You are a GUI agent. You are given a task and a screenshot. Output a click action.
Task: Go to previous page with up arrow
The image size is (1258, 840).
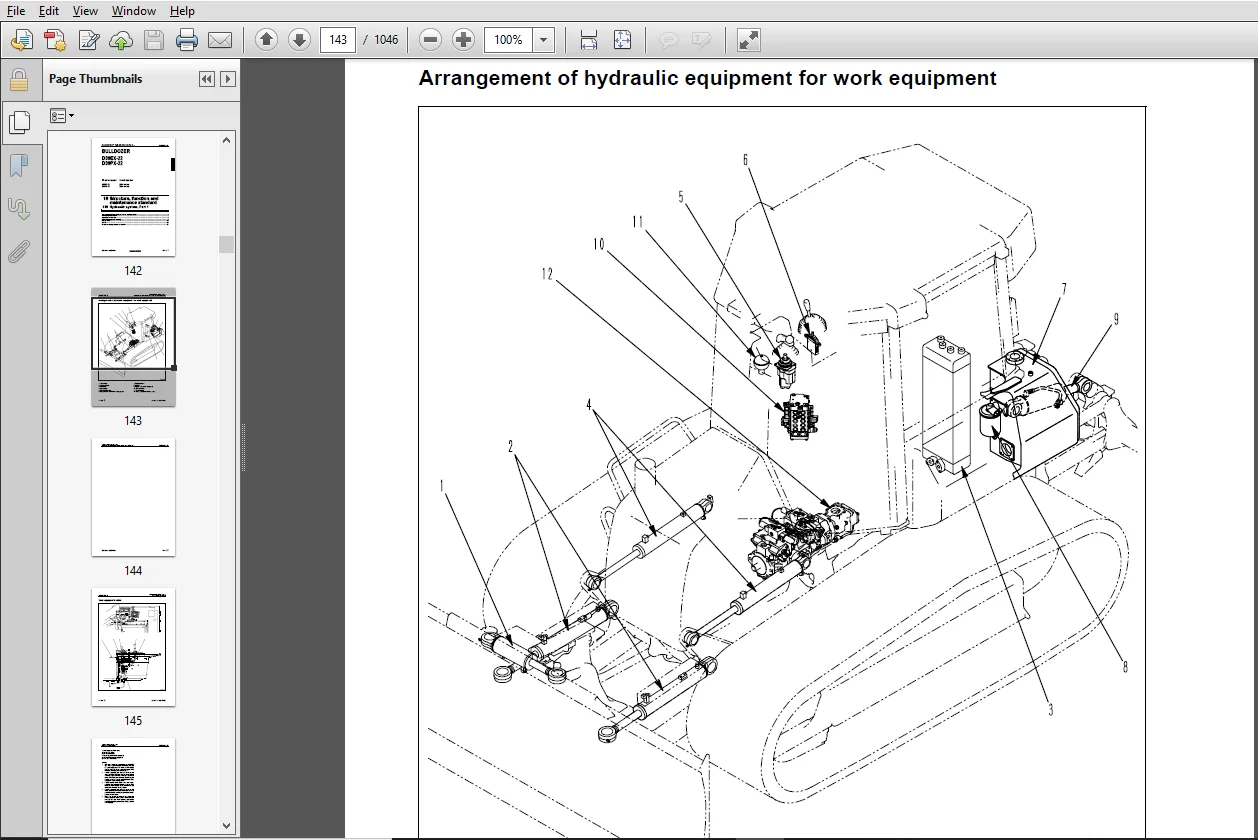click(x=266, y=40)
